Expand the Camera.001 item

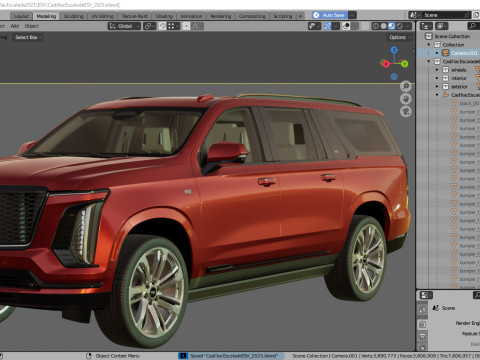(x=437, y=53)
